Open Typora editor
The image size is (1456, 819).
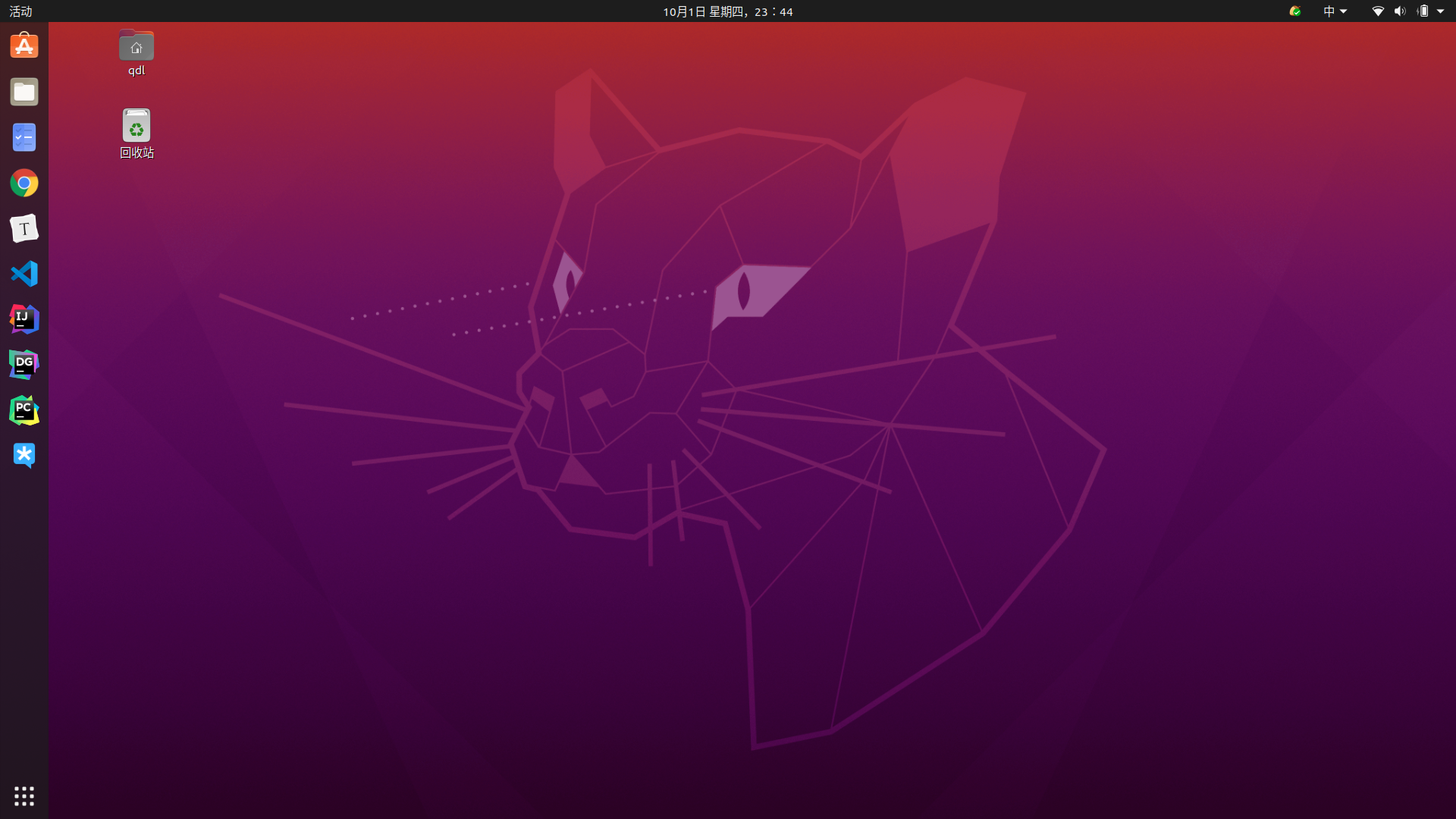(x=24, y=228)
